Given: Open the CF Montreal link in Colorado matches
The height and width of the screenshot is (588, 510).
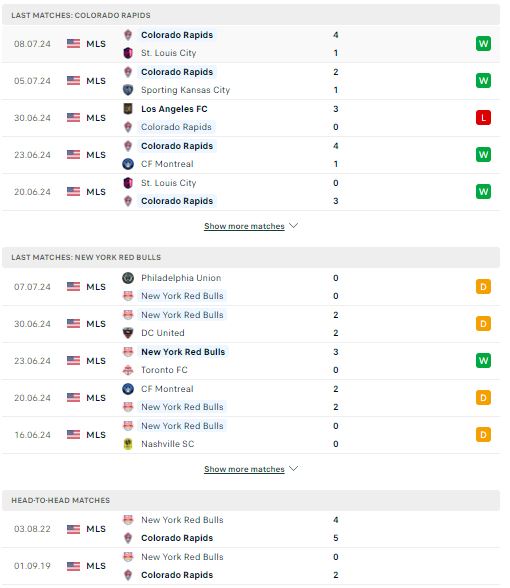Looking at the screenshot, I should (x=167, y=164).
